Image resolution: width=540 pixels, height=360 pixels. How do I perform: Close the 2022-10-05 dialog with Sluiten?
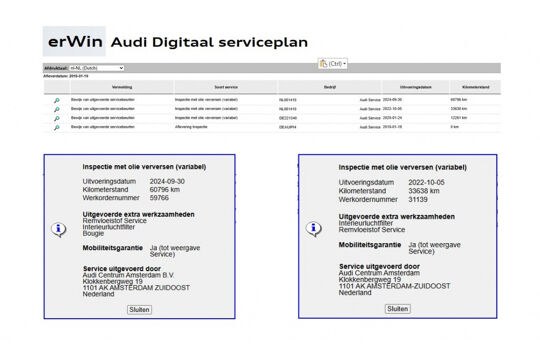point(397,309)
